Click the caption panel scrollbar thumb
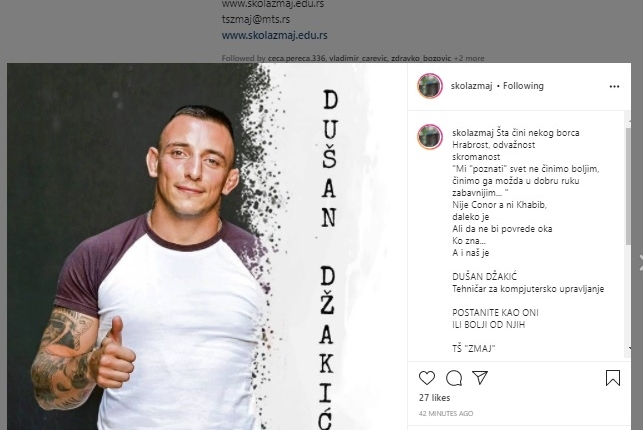This screenshot has width=643, height=430. coord(628,187)
